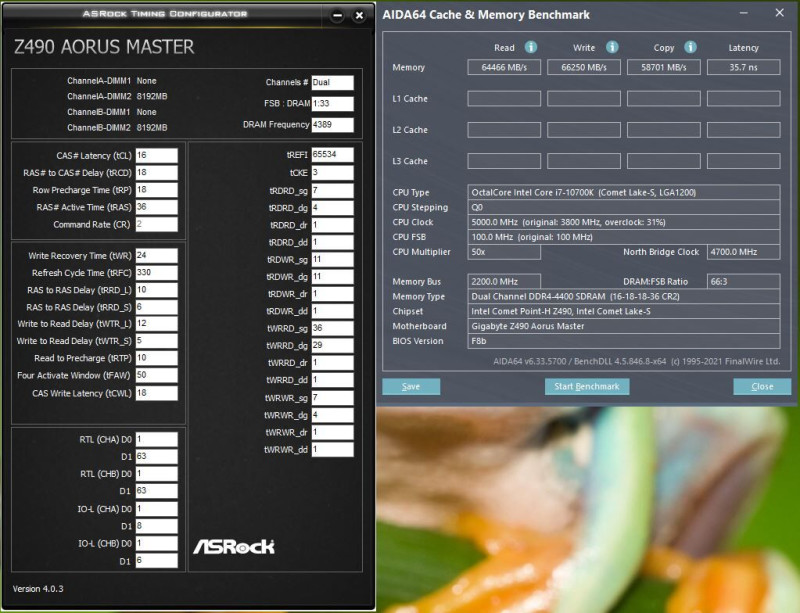Image resolution: width=800 pixels, height=613 pixels.
Task: Click the tWTR_S value field
Action: pos(157,341)
